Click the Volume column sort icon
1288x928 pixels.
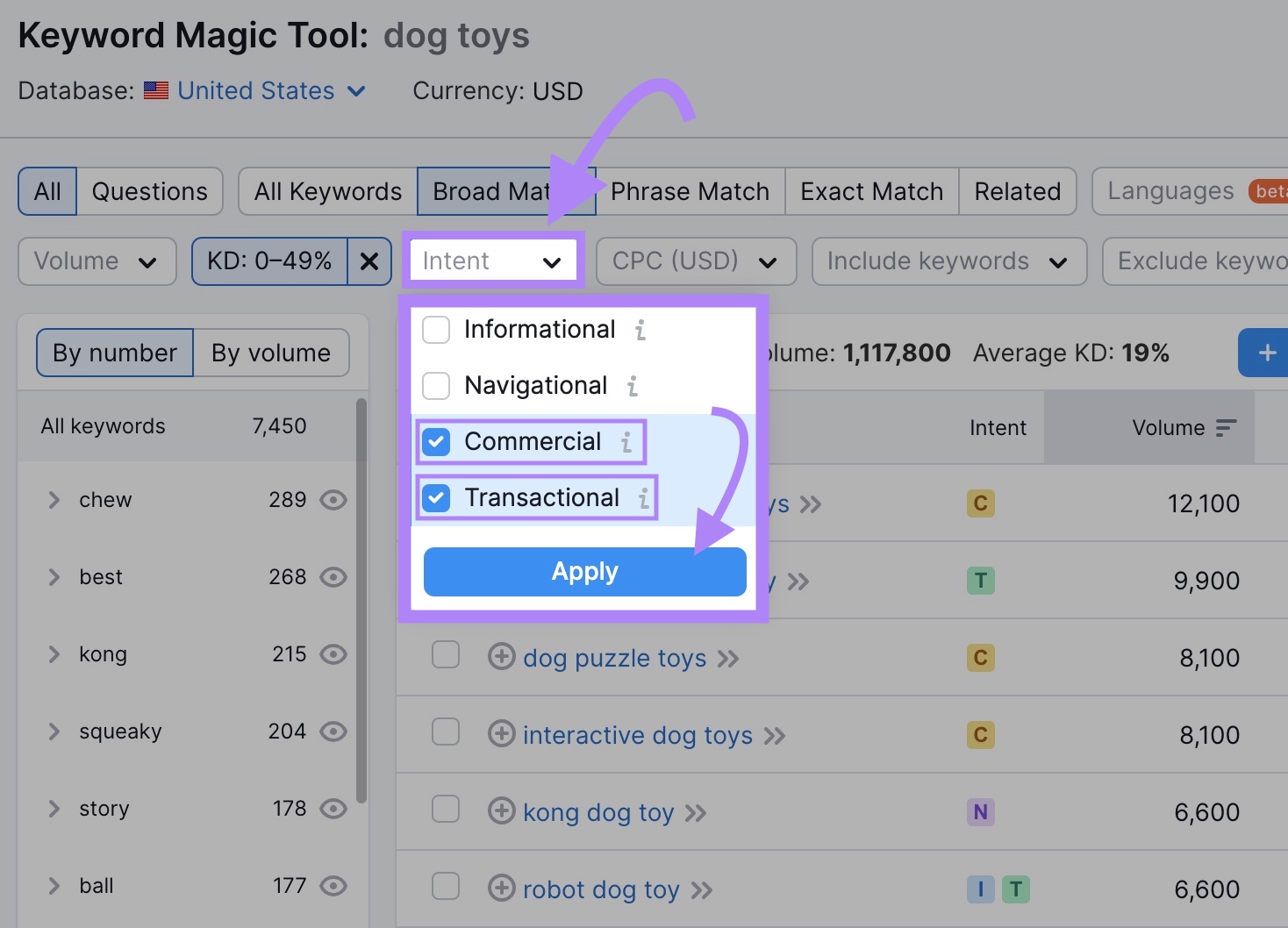click(x=1225, y=427)
